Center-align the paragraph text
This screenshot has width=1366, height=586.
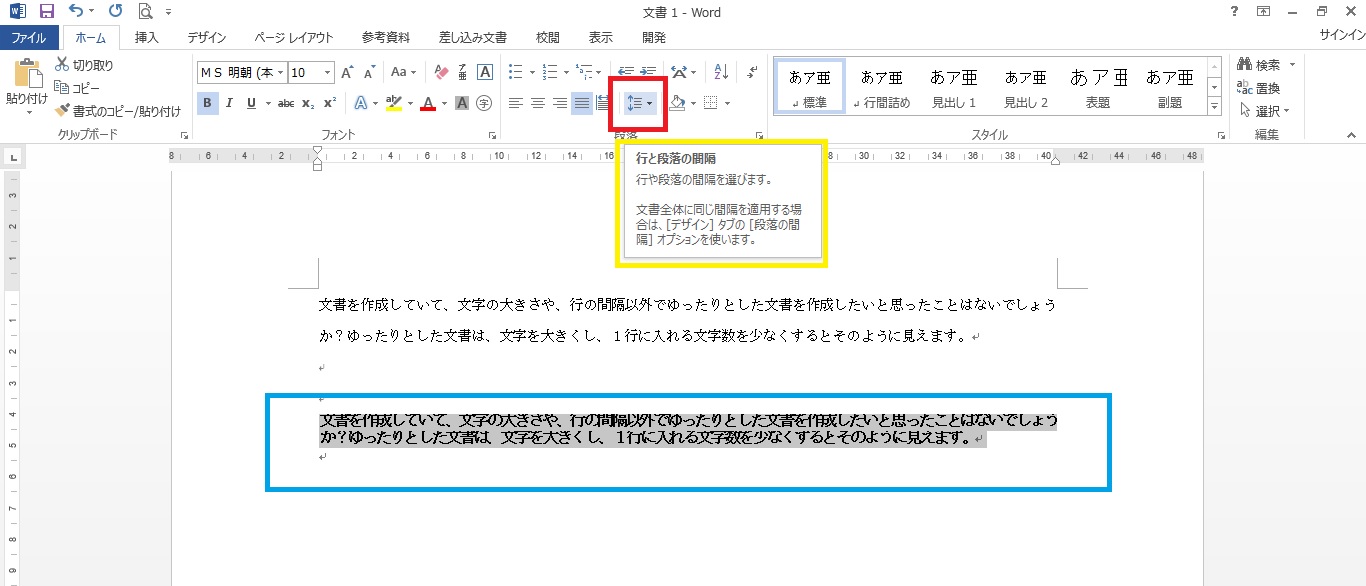tap(537, 103)
